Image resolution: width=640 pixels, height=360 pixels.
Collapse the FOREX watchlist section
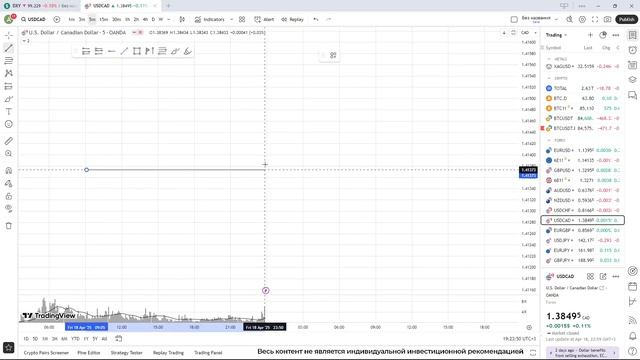point(549,140)
